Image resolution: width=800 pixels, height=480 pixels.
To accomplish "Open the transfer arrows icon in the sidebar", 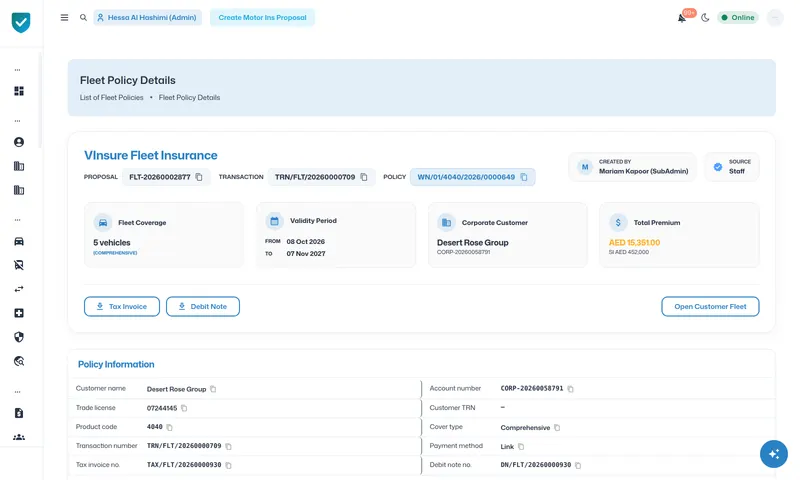I will click(19, 289).
